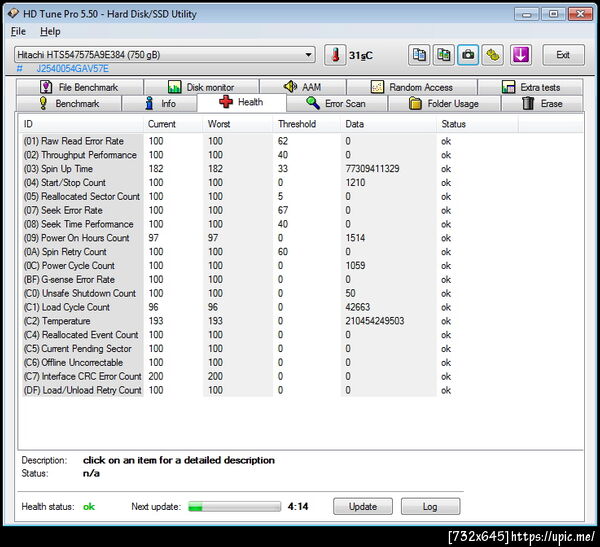Click the Power On Hours data value 1514

[355, 238]
